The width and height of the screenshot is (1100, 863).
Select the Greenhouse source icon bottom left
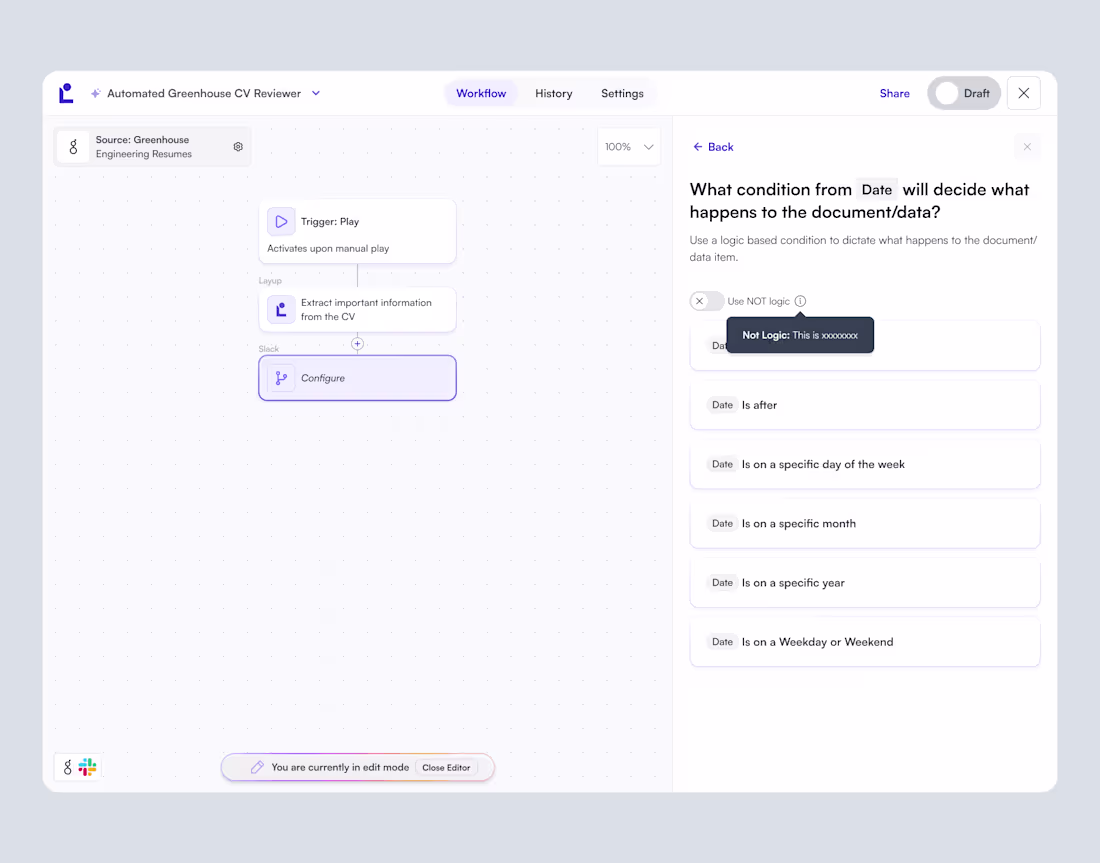(67, 767)
